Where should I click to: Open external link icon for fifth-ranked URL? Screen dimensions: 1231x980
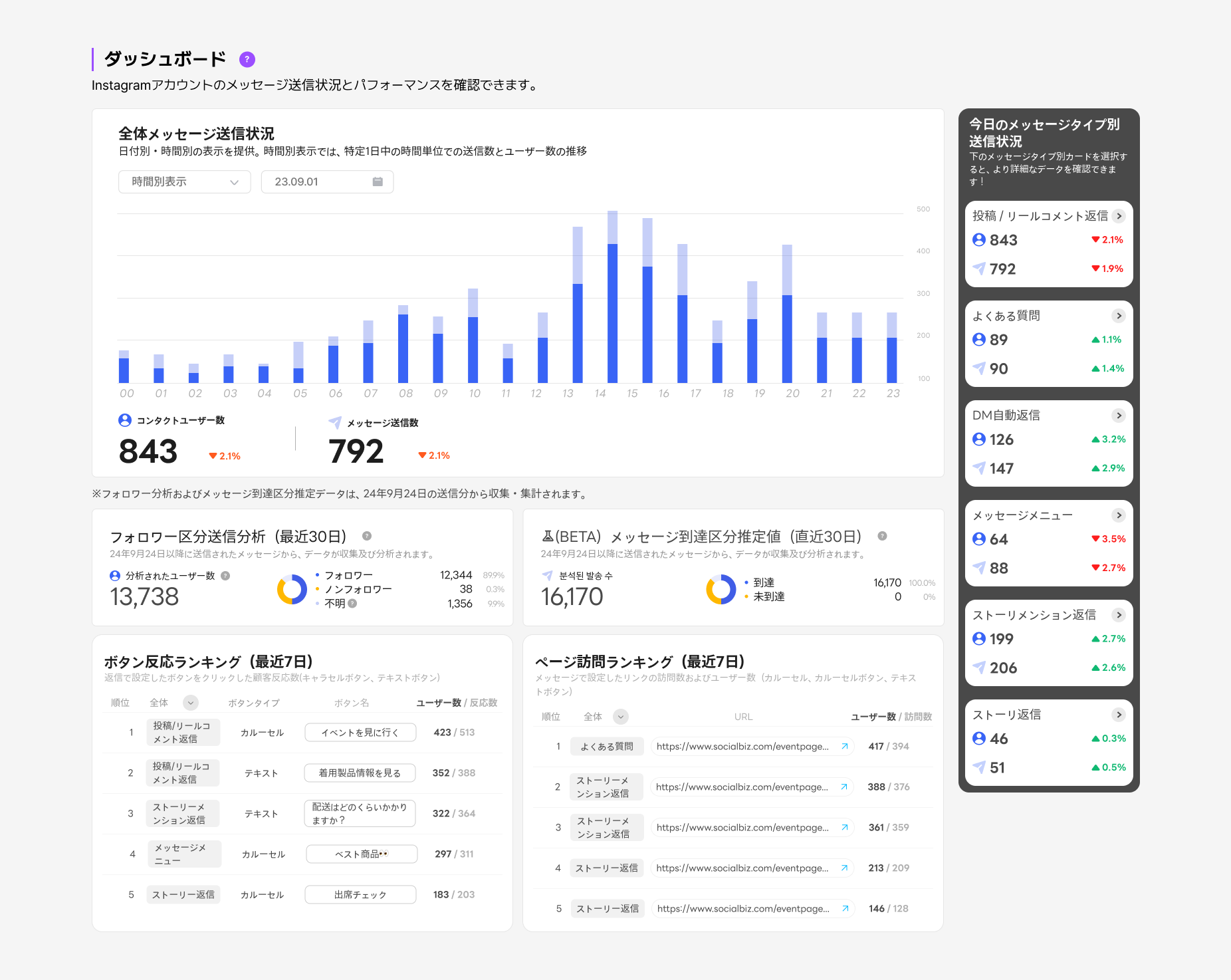coord(844,909)
